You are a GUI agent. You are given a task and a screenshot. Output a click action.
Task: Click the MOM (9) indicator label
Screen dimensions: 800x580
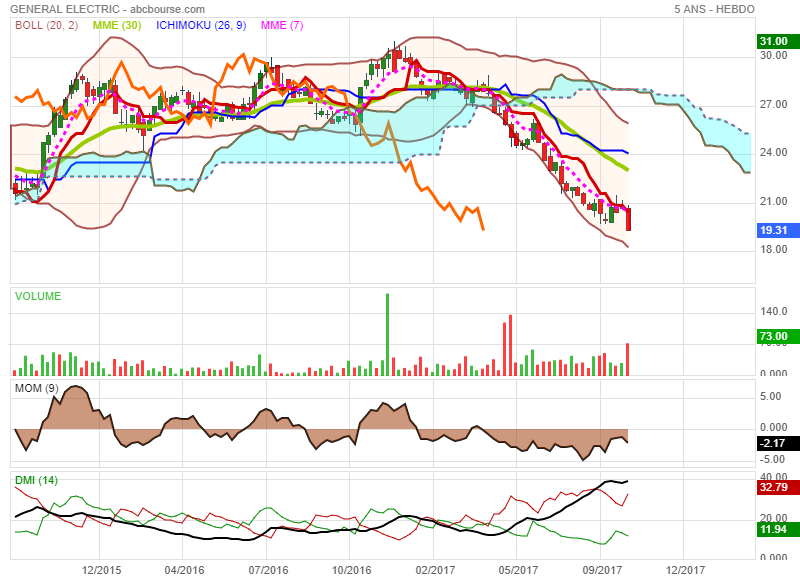36,389
